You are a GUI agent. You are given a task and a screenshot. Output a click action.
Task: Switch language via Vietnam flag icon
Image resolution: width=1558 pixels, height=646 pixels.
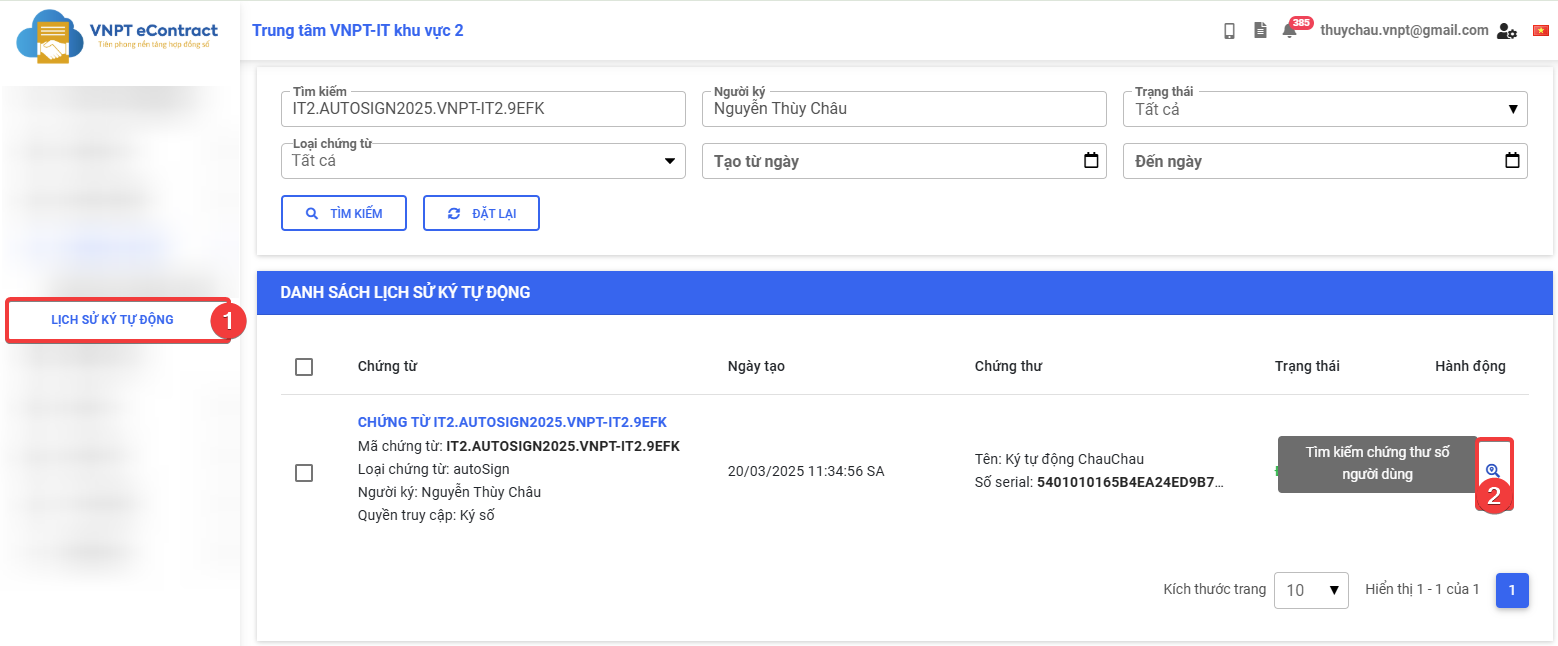pyautogui.click(x=1539, y=31)
